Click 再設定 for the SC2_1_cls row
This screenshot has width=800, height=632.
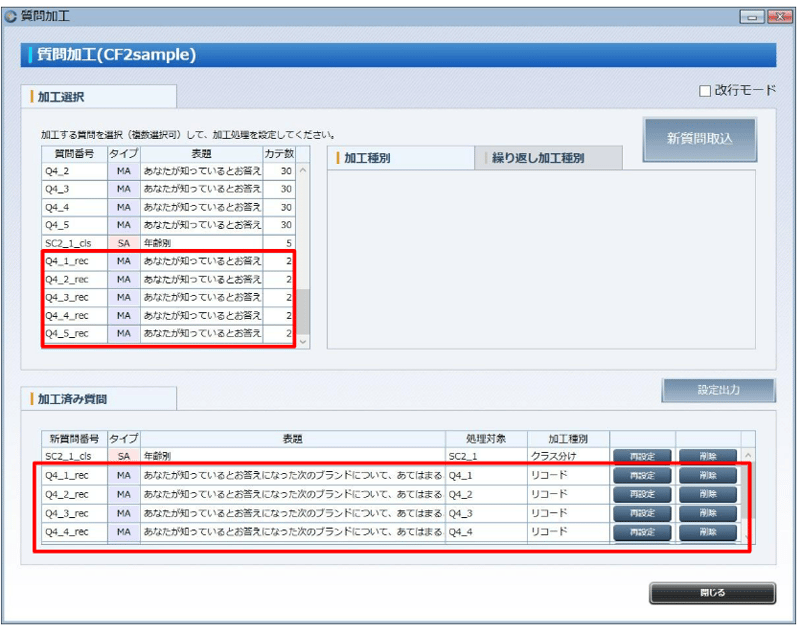641,456
